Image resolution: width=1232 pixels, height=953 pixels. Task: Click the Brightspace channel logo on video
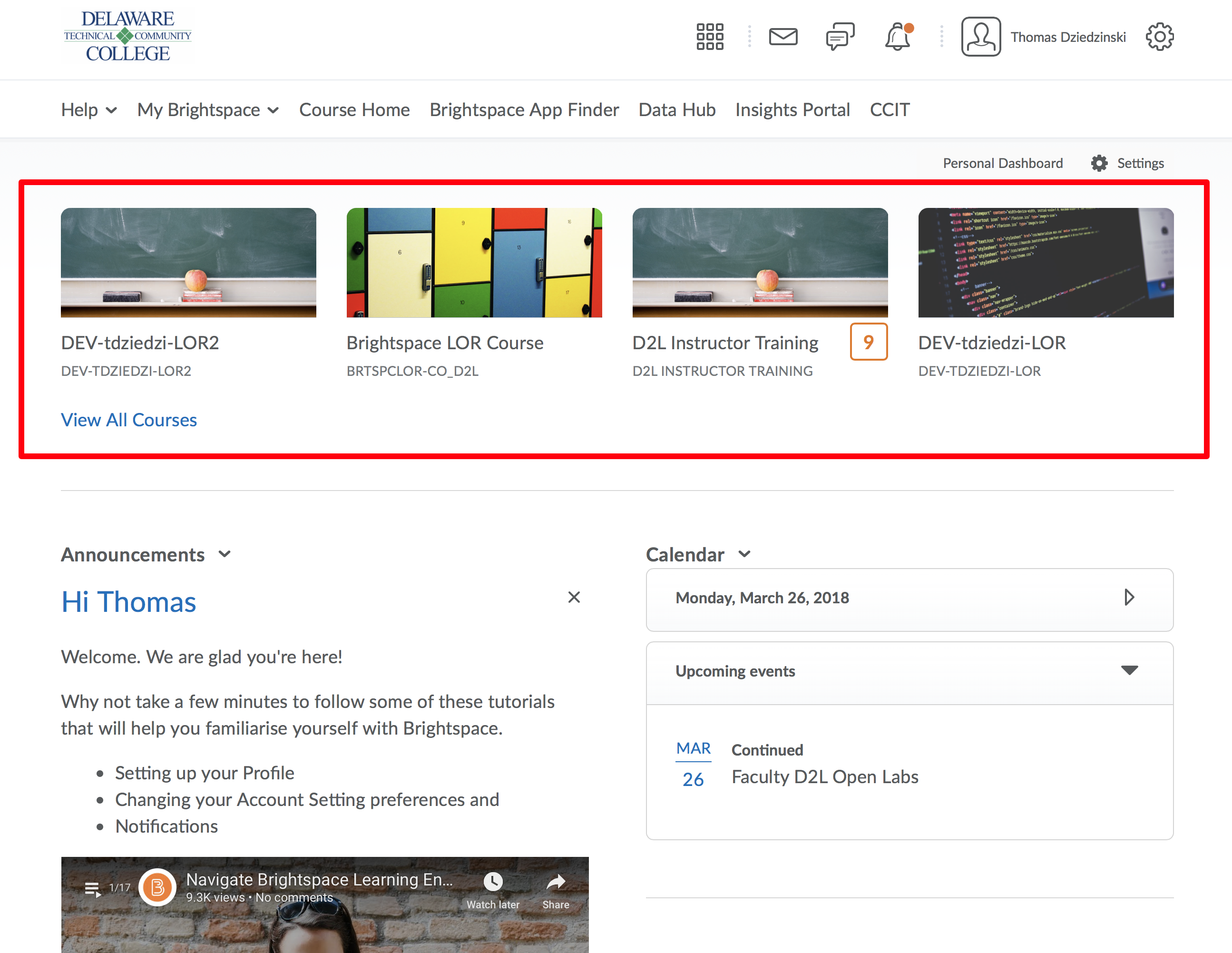[x=157, y=887]
